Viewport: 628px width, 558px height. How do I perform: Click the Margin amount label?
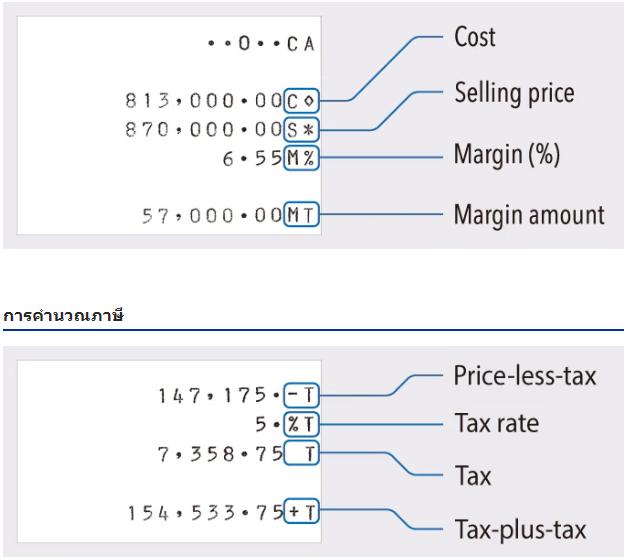(529, 215)
